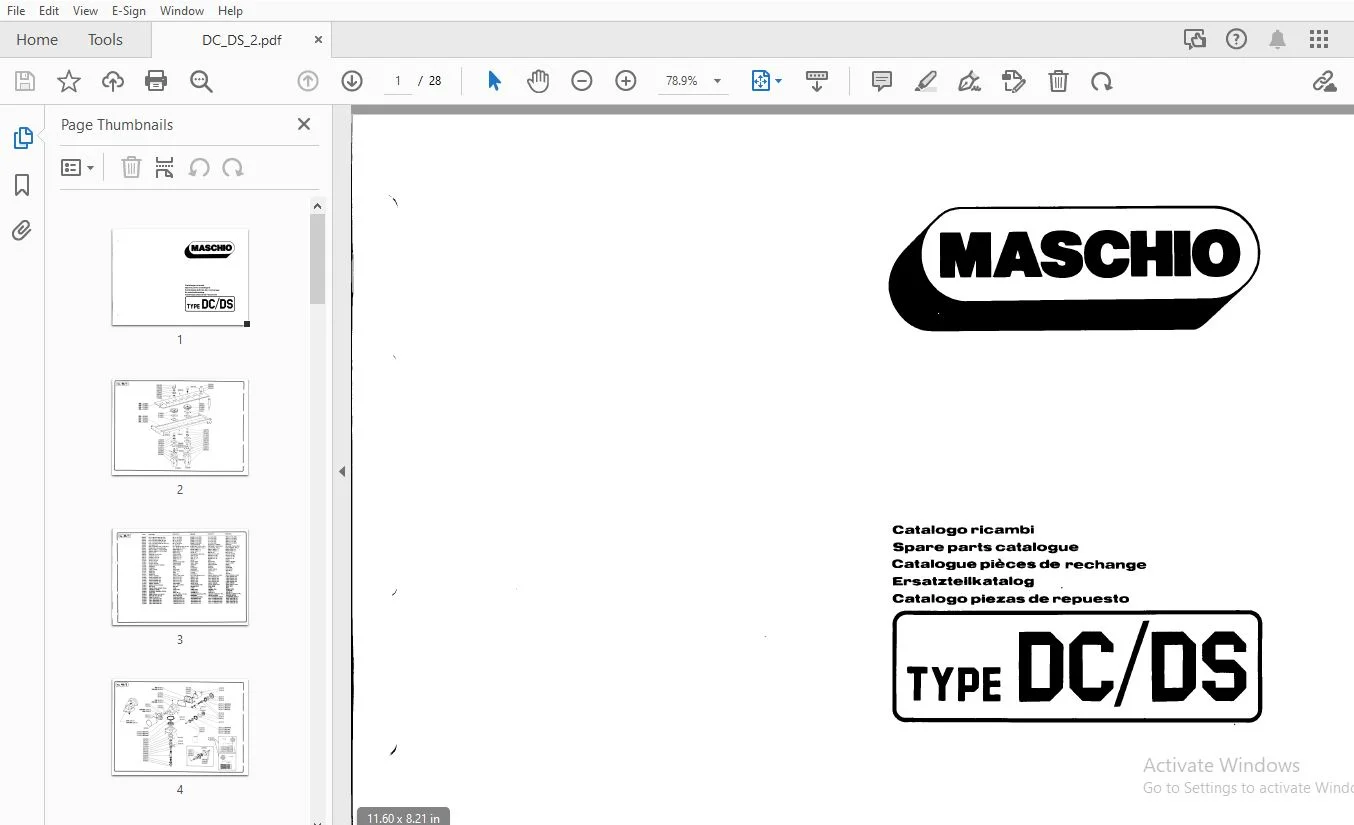Open the fit page options tool

click(766, 81)
